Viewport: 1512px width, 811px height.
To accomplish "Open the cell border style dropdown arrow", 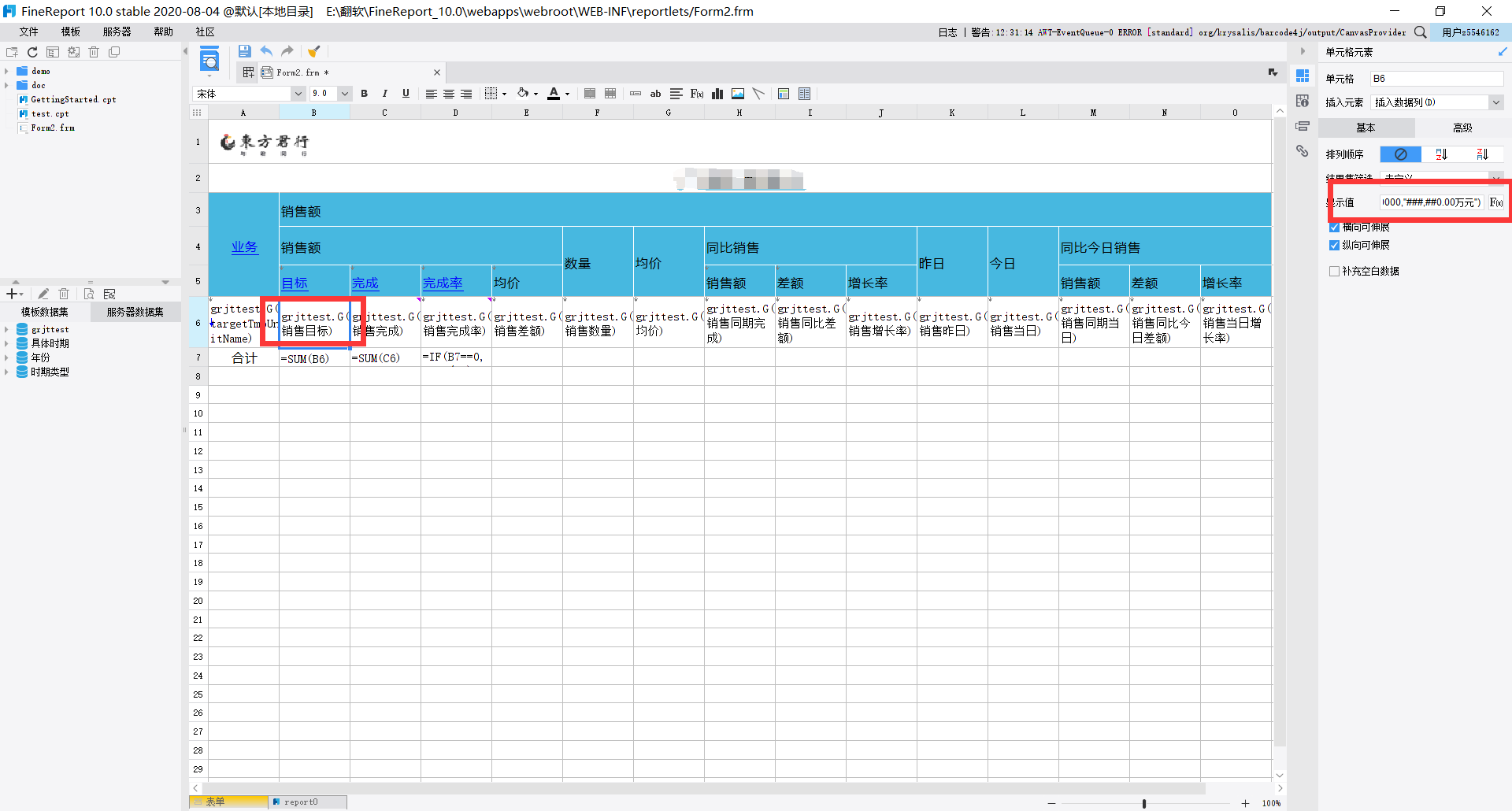I will [x=504, y=94].
